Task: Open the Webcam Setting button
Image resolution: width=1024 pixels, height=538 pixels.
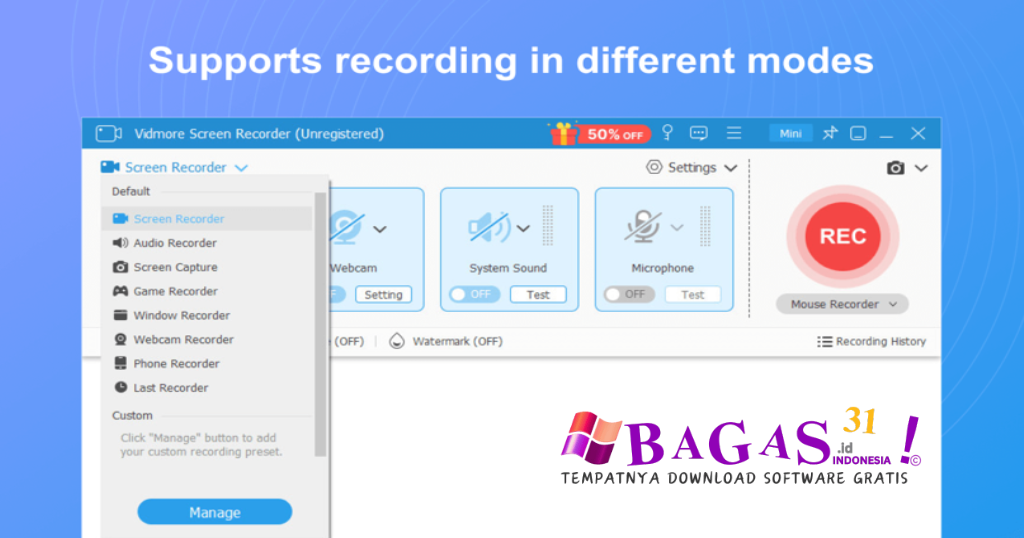Action: [x=383, y=294]
